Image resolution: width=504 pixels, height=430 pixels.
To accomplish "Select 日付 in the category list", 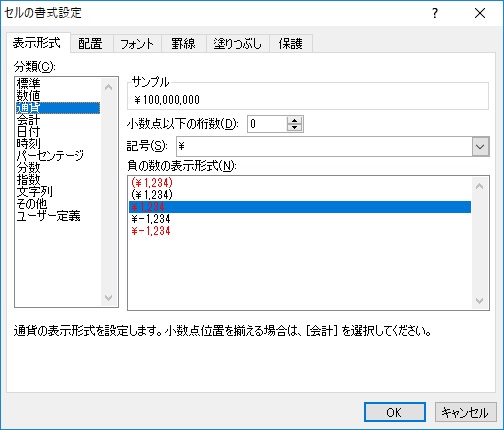I will (x=58, y=132).
